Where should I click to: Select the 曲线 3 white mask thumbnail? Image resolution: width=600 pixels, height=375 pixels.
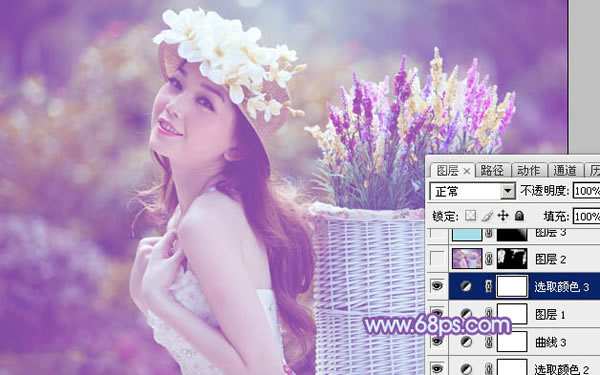(x=512, y=341)
